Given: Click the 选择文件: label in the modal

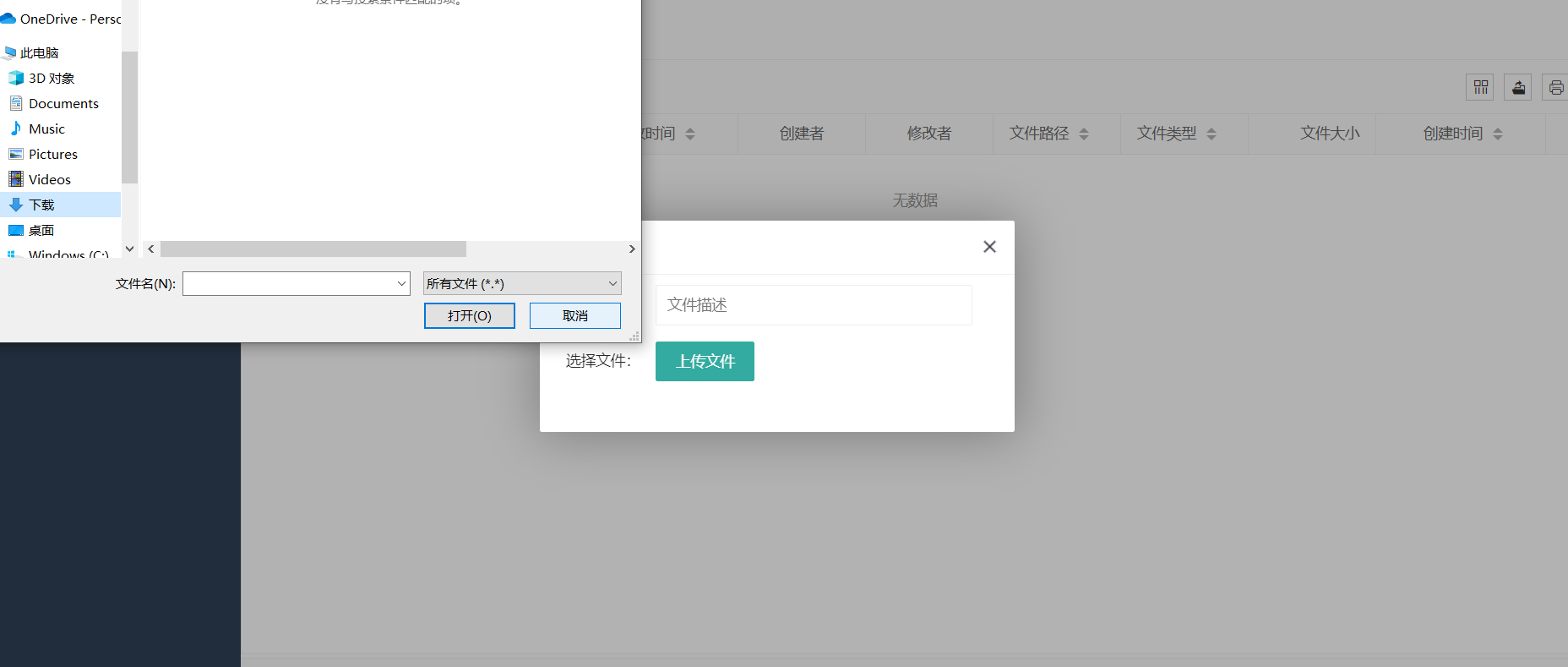Looking at the screenshot, I should (598, 361).
